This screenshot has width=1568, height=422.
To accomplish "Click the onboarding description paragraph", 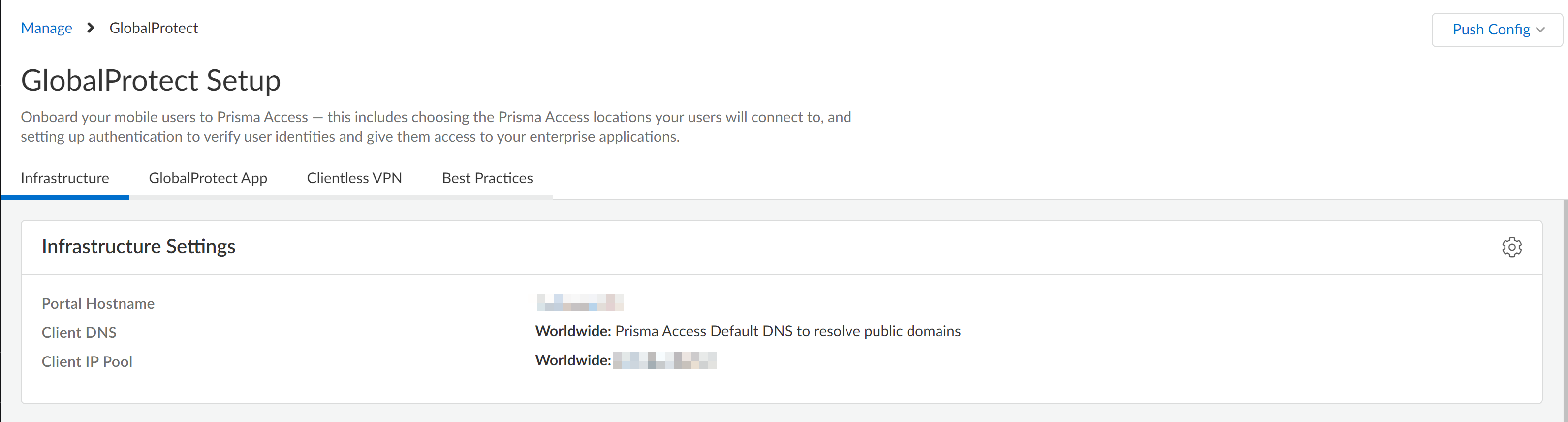I will [x=435, y=127].
